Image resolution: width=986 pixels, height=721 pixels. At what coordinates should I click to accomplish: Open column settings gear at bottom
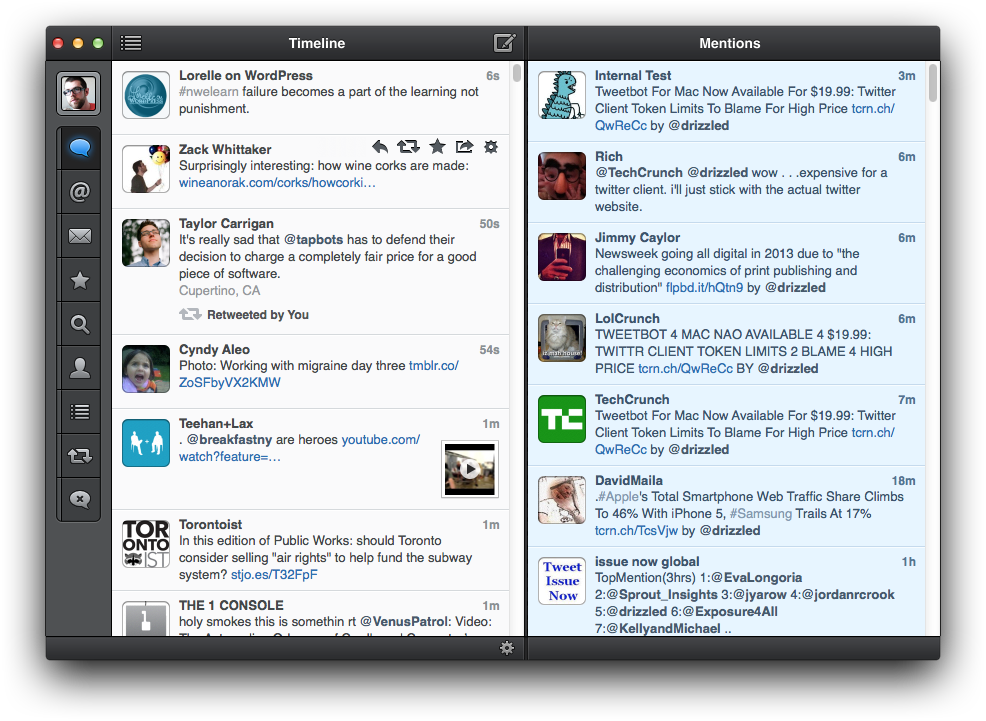[507, 648]
